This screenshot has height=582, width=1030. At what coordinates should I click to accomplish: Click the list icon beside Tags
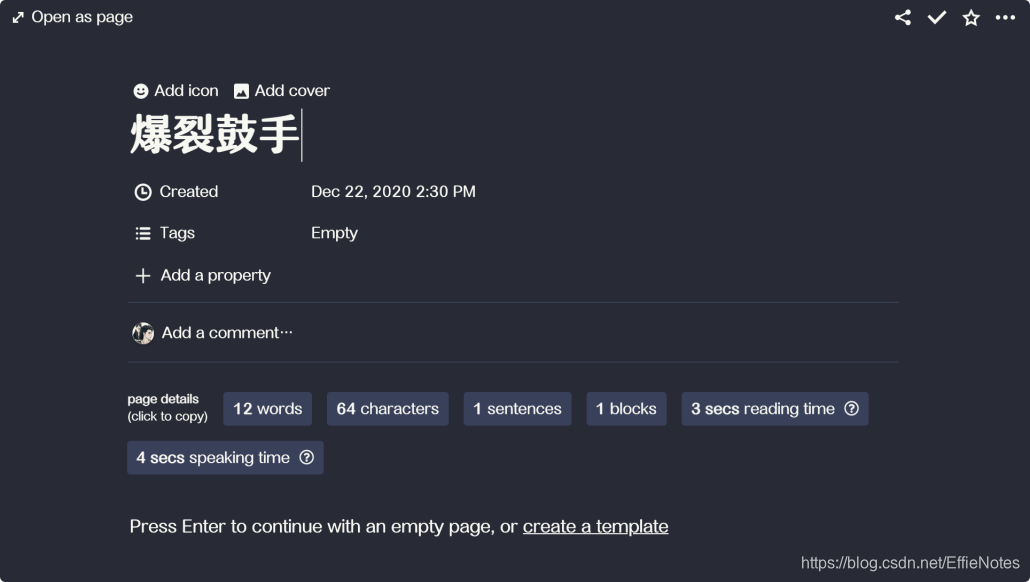pyautogui.click(x=141, y=232)
